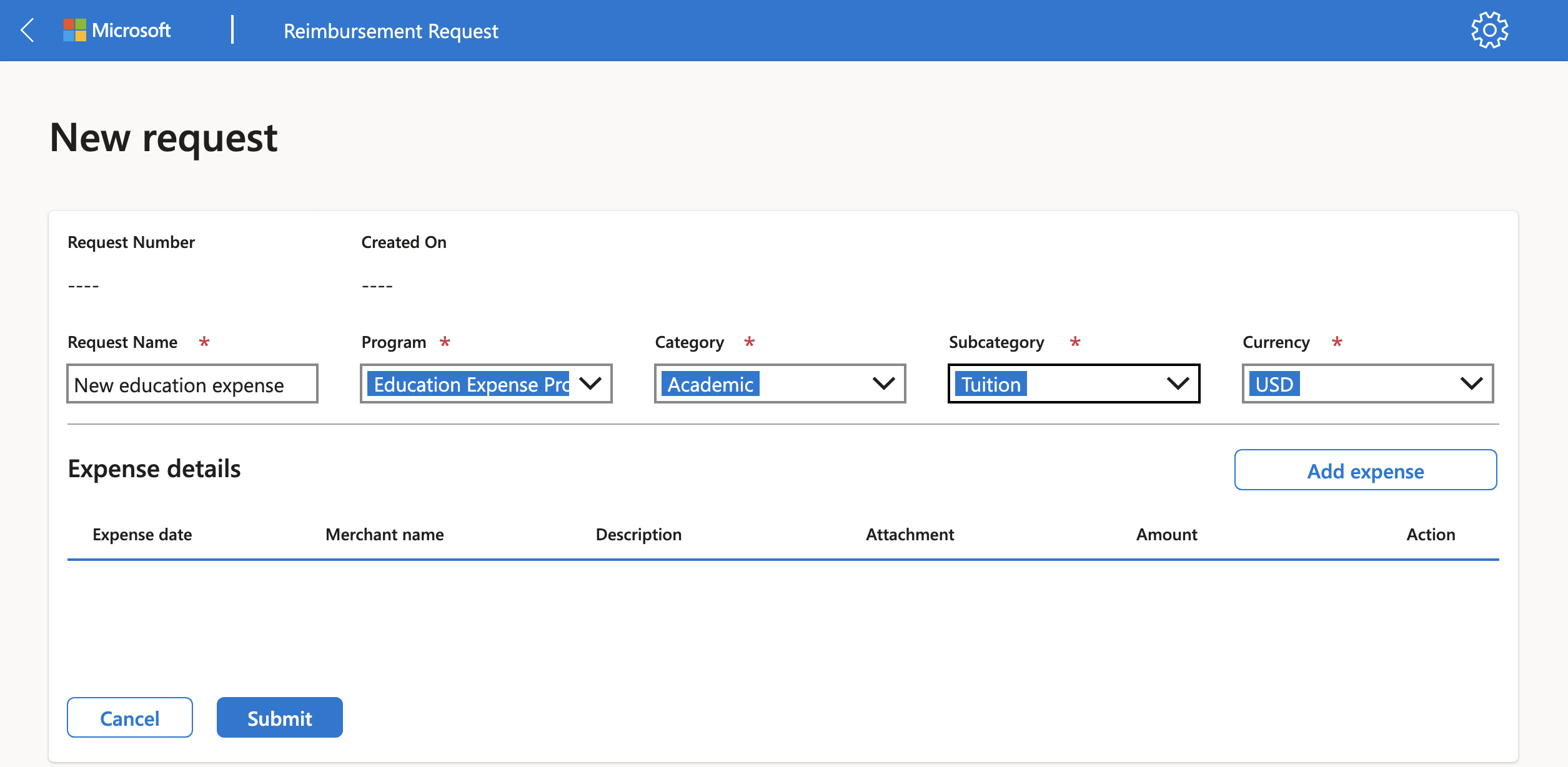
Task: Click the Submit button
Action: (280, 717)
